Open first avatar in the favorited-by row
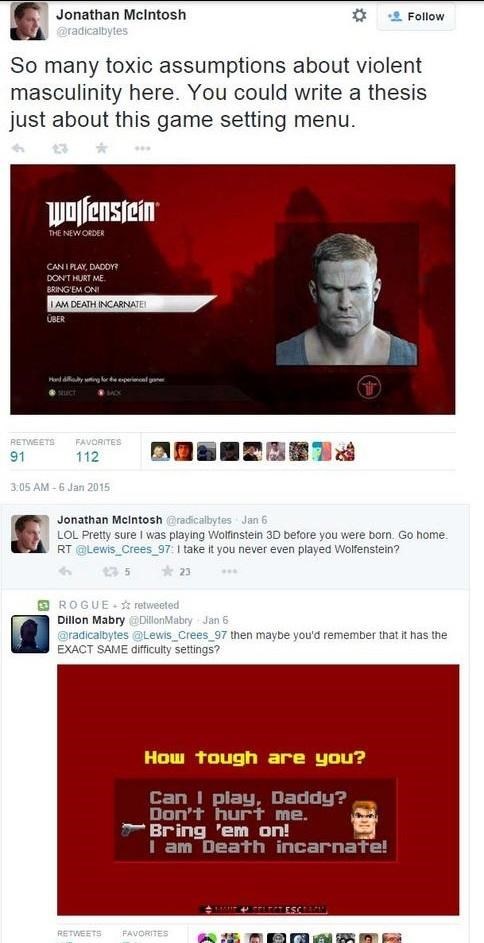This screenshot has width=484, height=943. tap(160, 452)
